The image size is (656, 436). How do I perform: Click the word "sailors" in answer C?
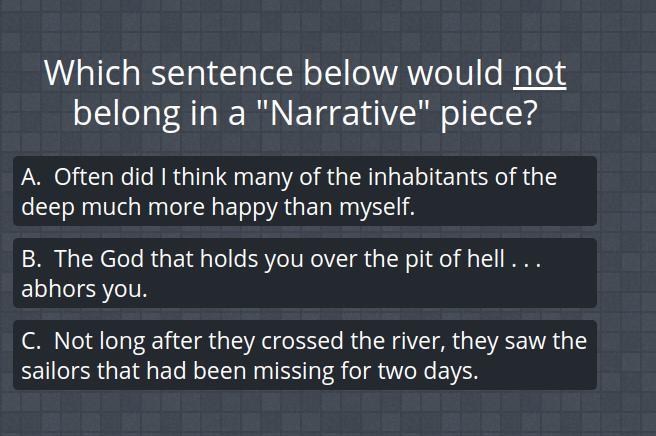point(55,371)
